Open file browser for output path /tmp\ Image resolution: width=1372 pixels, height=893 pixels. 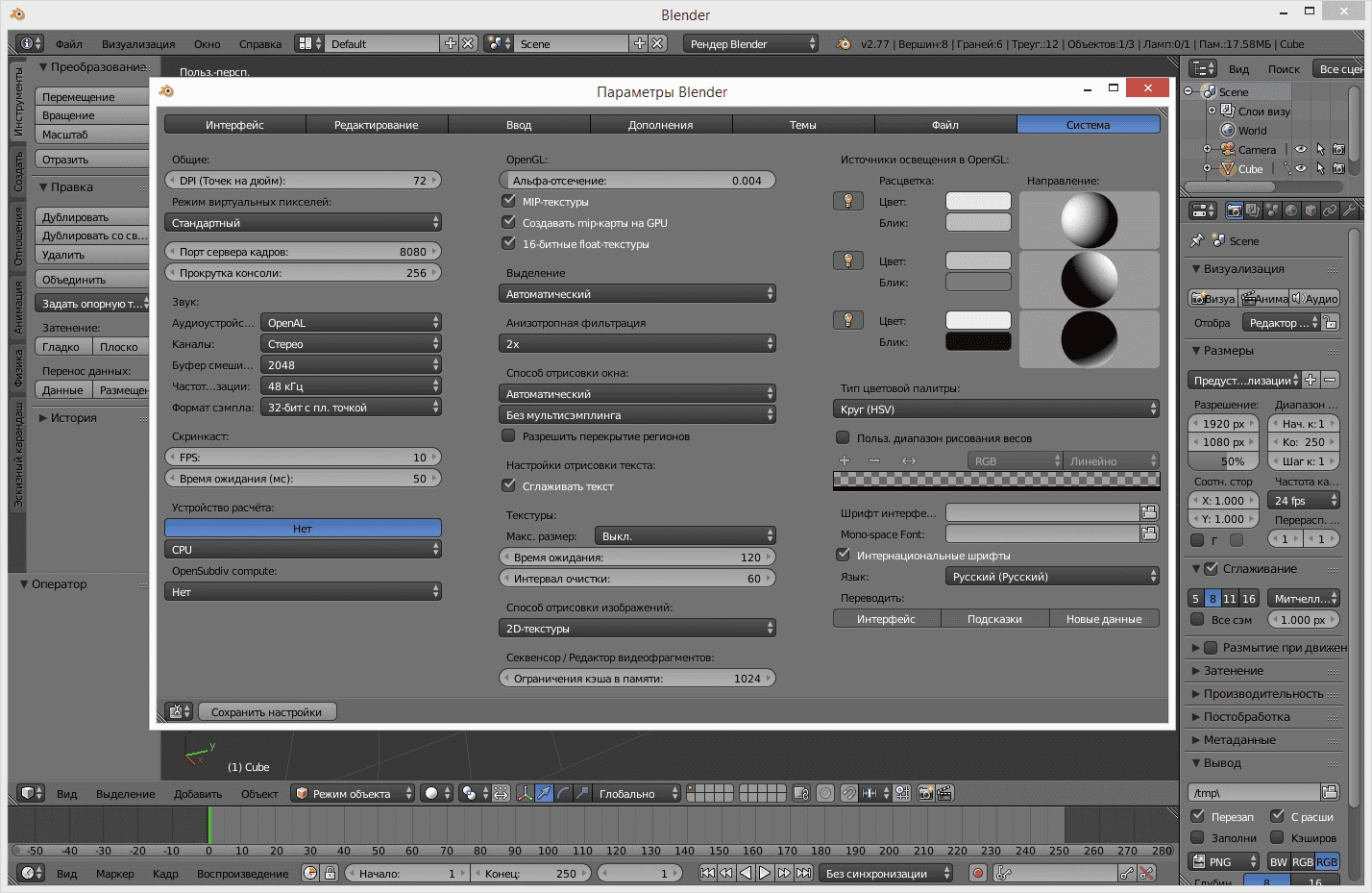tap(1330, 792)
